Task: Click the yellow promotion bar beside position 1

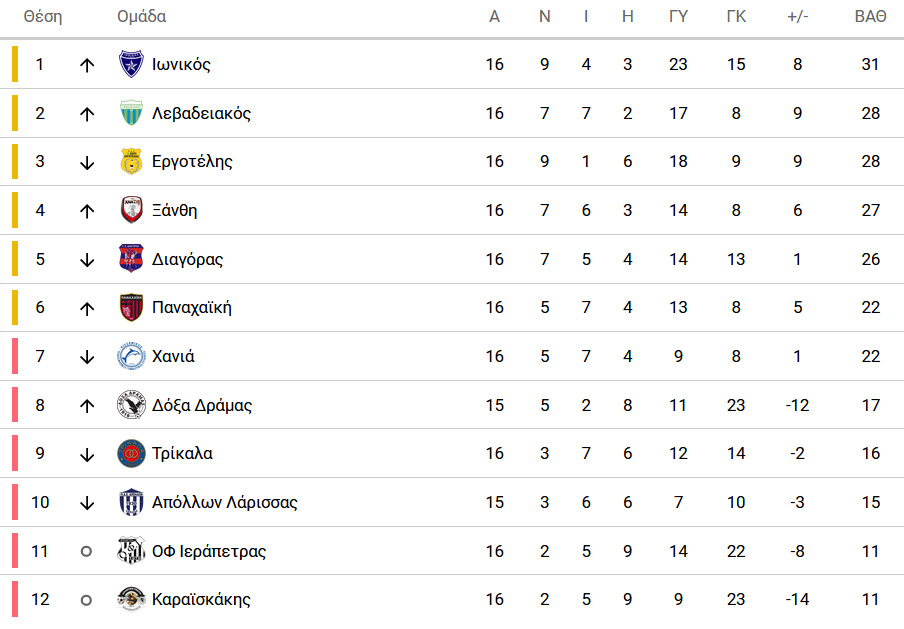Action: tap(15, 64)
